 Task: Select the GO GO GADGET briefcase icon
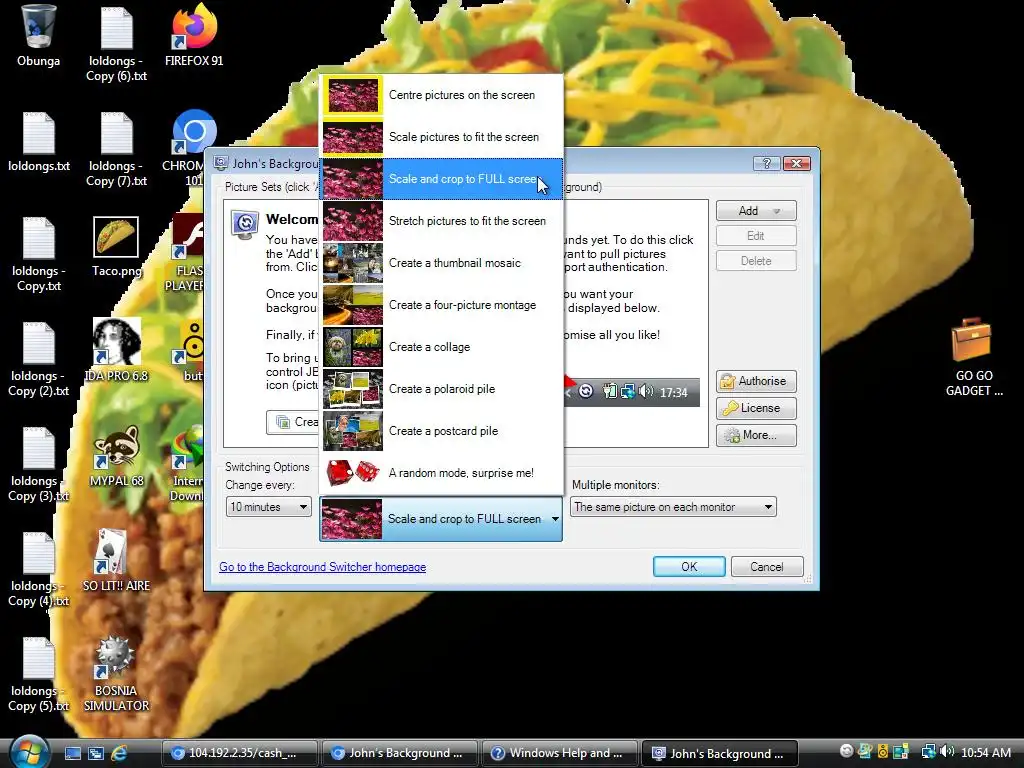click(974, 358)
